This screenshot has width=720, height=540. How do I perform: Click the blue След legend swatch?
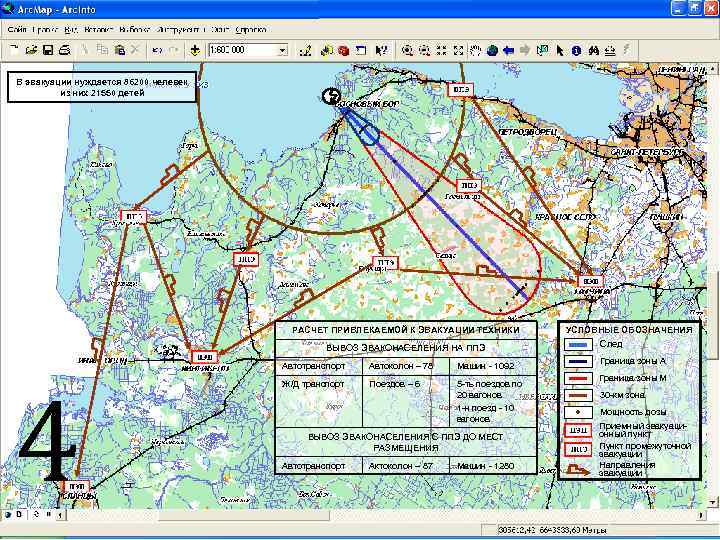(578, 344)
